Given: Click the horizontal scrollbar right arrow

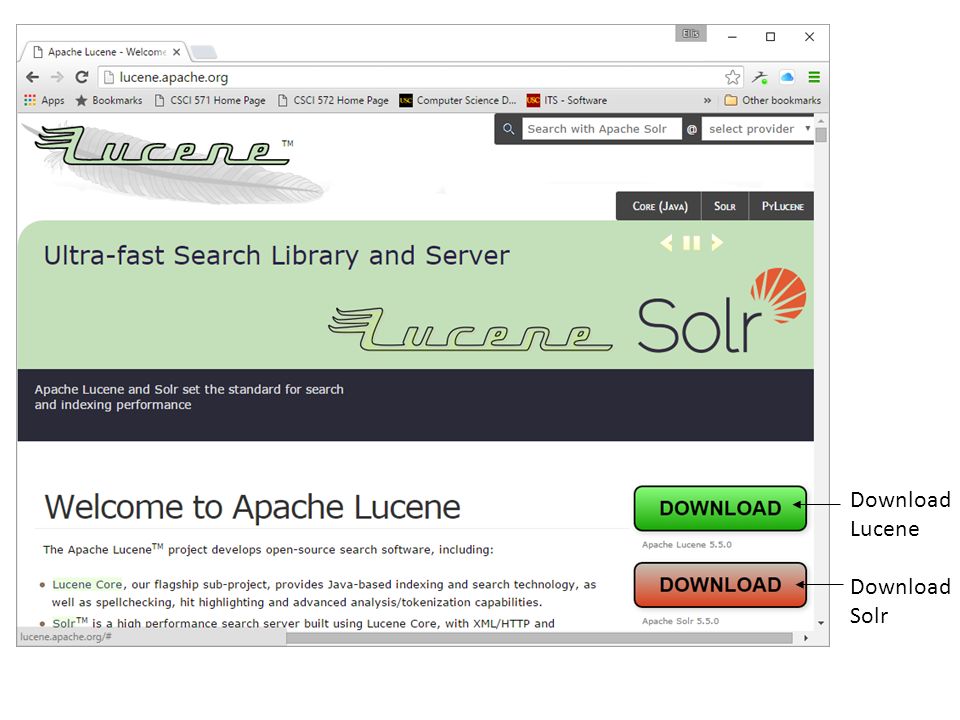Looking at the screenshot, I should [806, 638].
